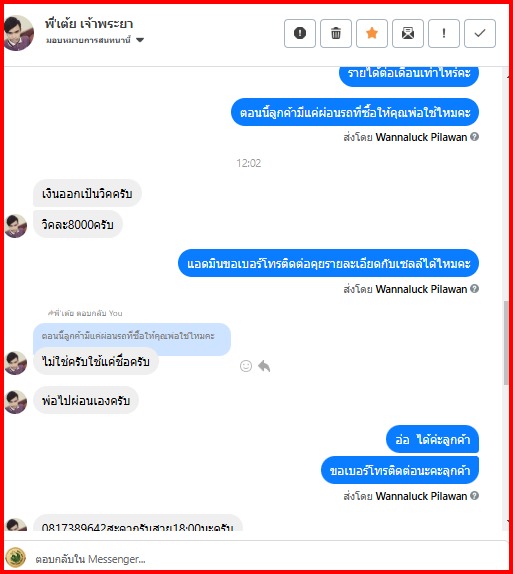Click the page avatar beside reply box
The image size is (513, 574).
[15, 558]
